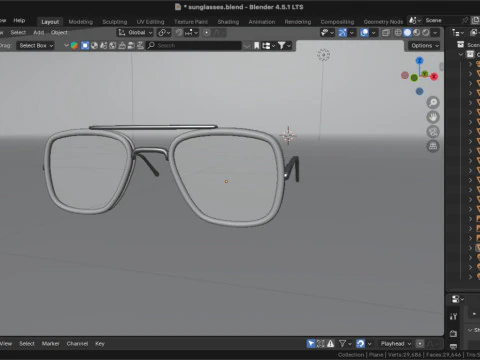
Task: Open Channel menu in timeline
Action: [x=77, y=343]
